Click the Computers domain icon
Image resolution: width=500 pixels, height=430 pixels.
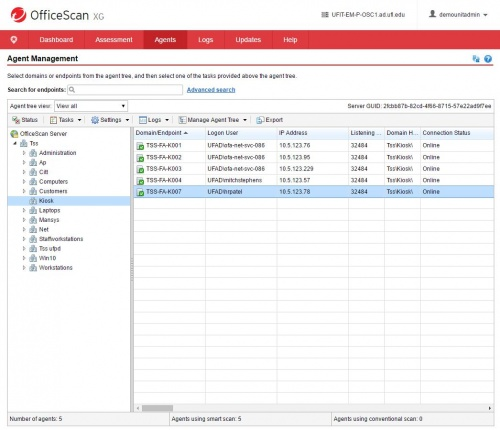click(x=33, y=182)
